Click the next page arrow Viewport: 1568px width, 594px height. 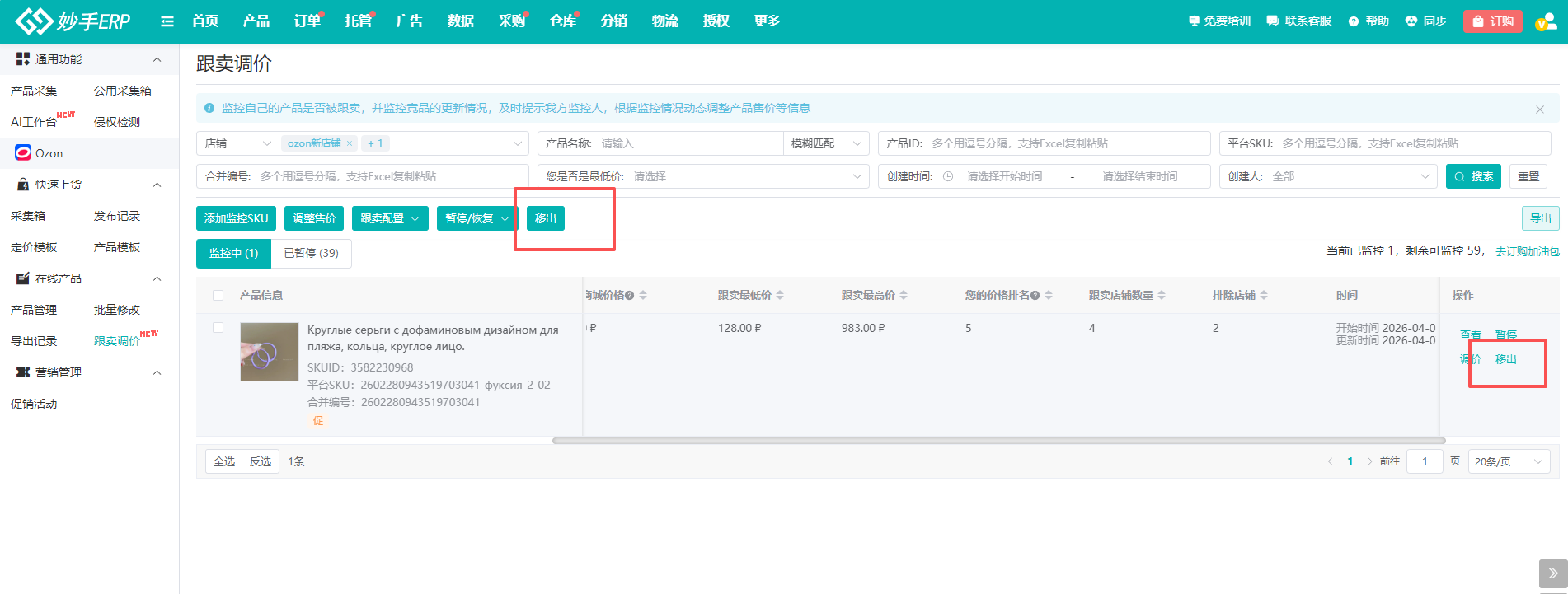1370,461
